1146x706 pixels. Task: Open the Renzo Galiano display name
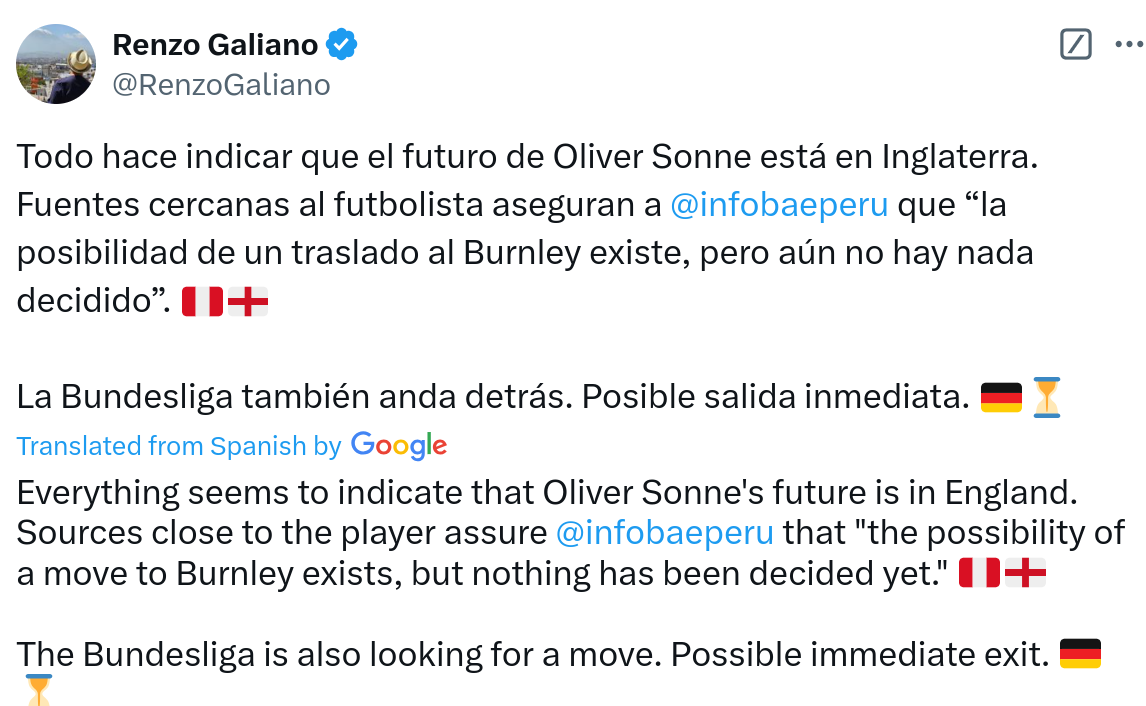tap(215, 45)
